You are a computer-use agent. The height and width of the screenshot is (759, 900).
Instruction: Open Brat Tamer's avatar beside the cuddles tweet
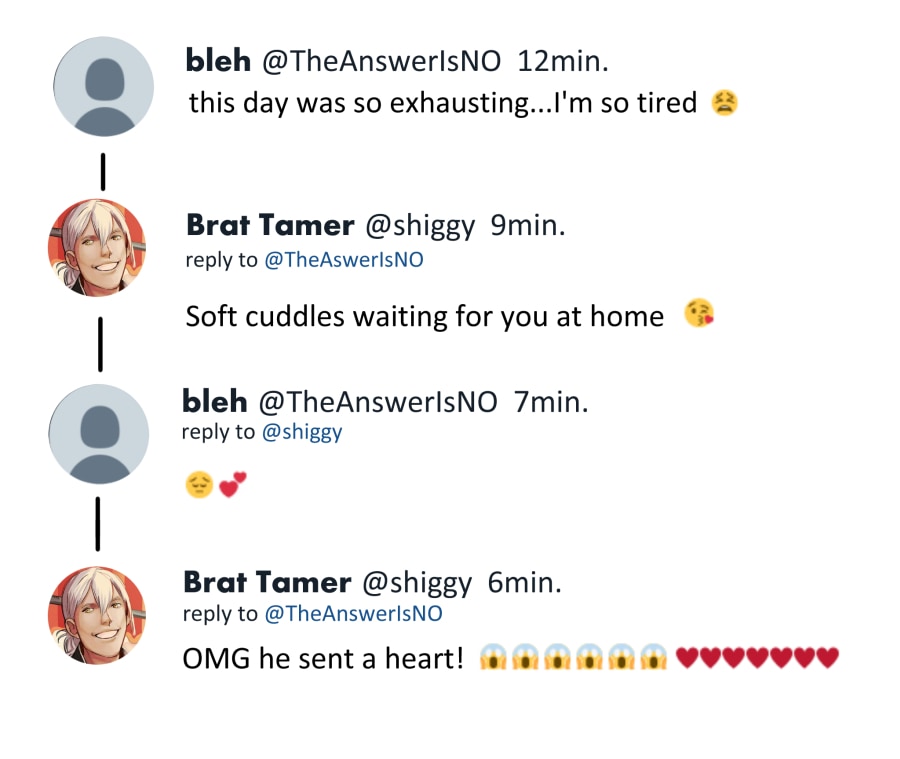97,247
